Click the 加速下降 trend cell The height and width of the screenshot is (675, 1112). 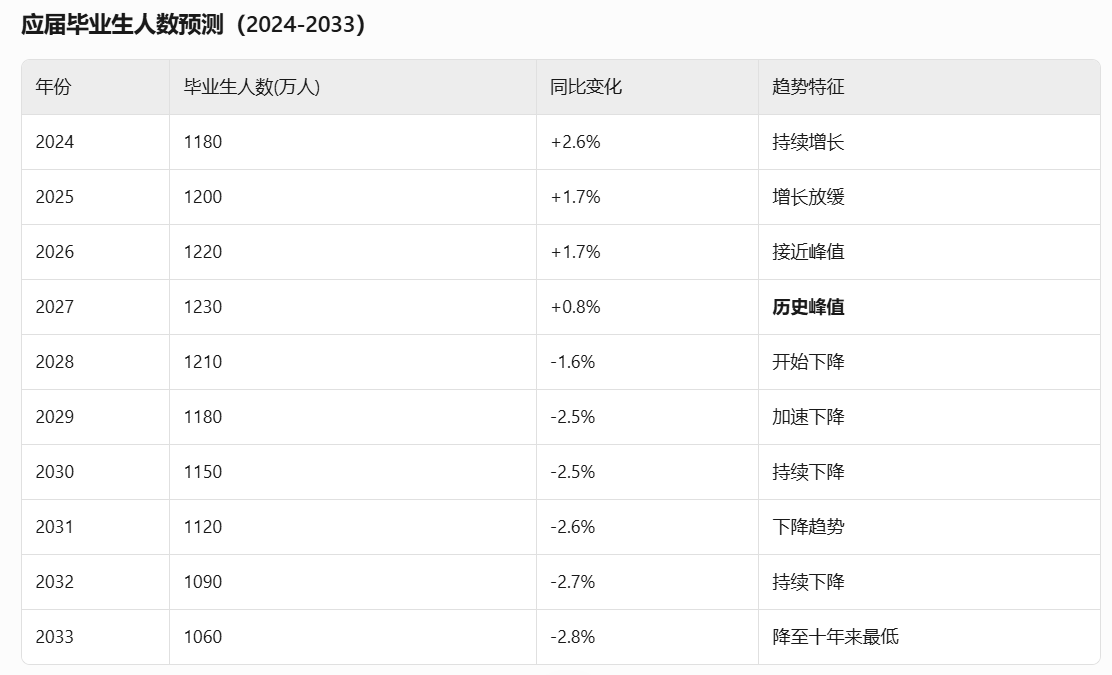point(808,417)
